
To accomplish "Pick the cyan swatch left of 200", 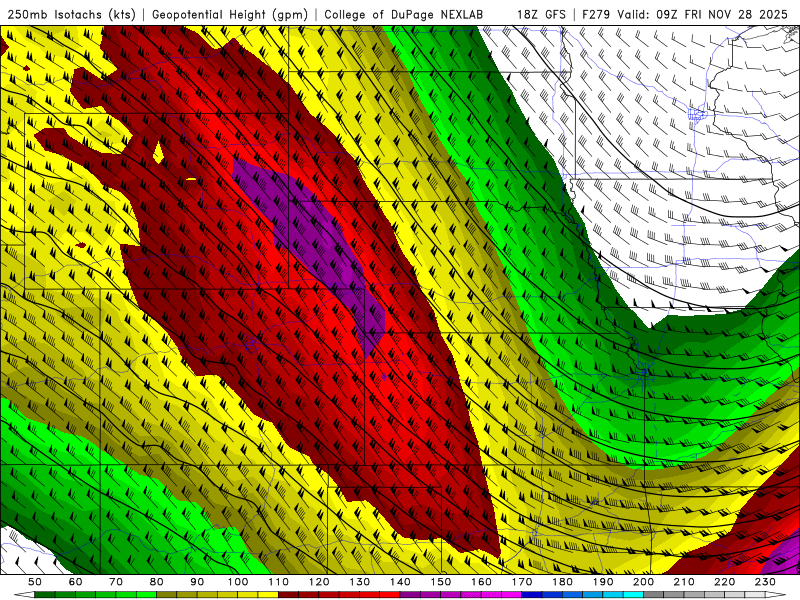I will 634,595.
